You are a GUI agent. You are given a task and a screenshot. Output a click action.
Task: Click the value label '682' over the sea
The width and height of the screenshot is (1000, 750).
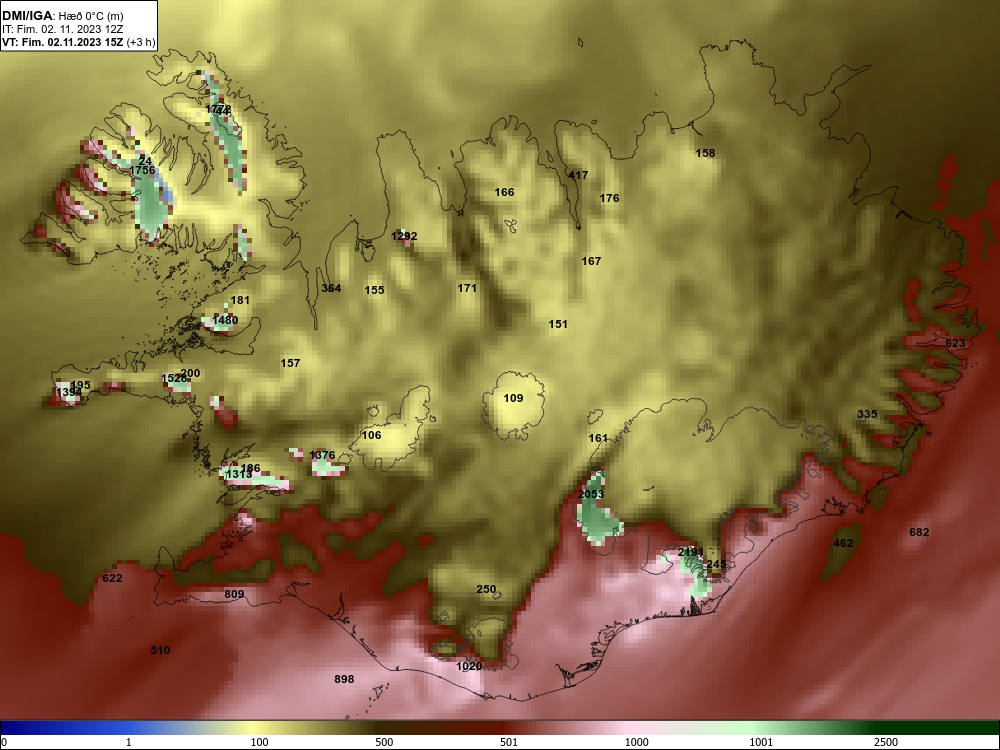[919, 532]
